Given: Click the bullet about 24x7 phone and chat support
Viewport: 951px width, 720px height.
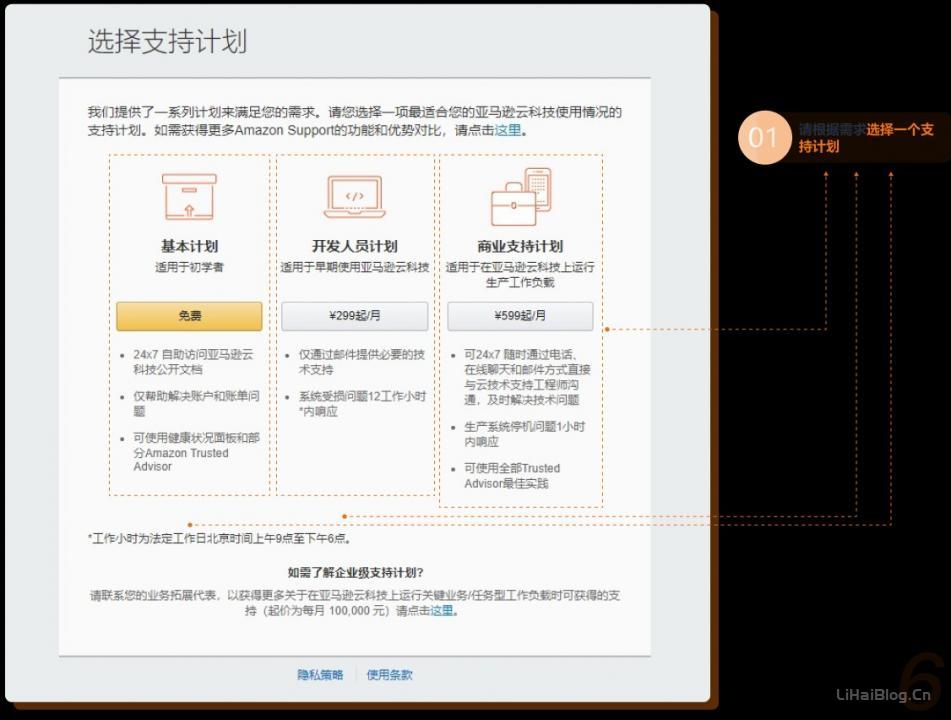Looking at the screenshot, I should click(527, 377).
